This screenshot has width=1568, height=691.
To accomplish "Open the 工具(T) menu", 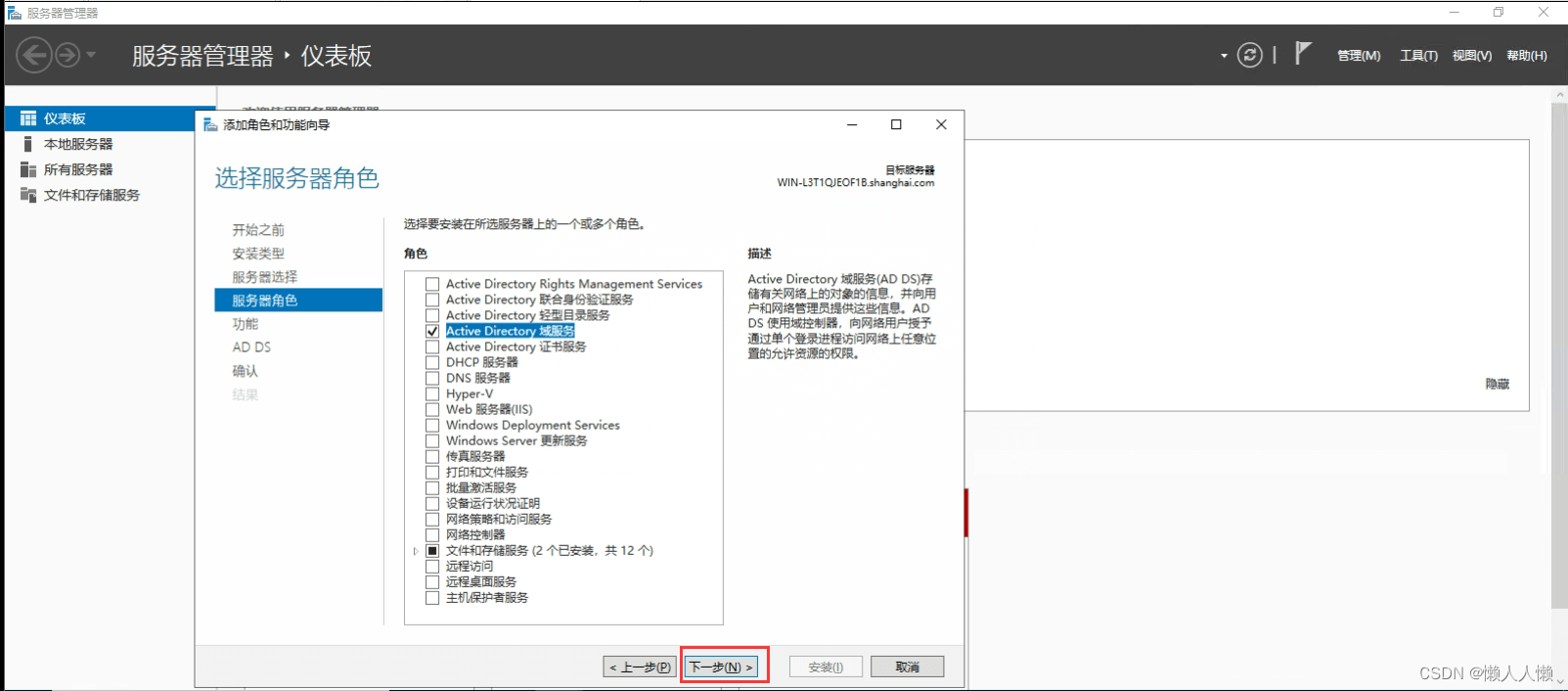I will point(1418,56).
